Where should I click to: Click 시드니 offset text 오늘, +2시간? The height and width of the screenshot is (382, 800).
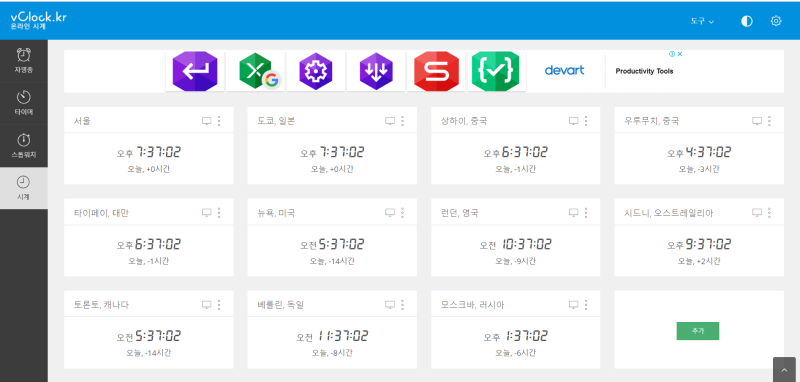pos(699,261)
